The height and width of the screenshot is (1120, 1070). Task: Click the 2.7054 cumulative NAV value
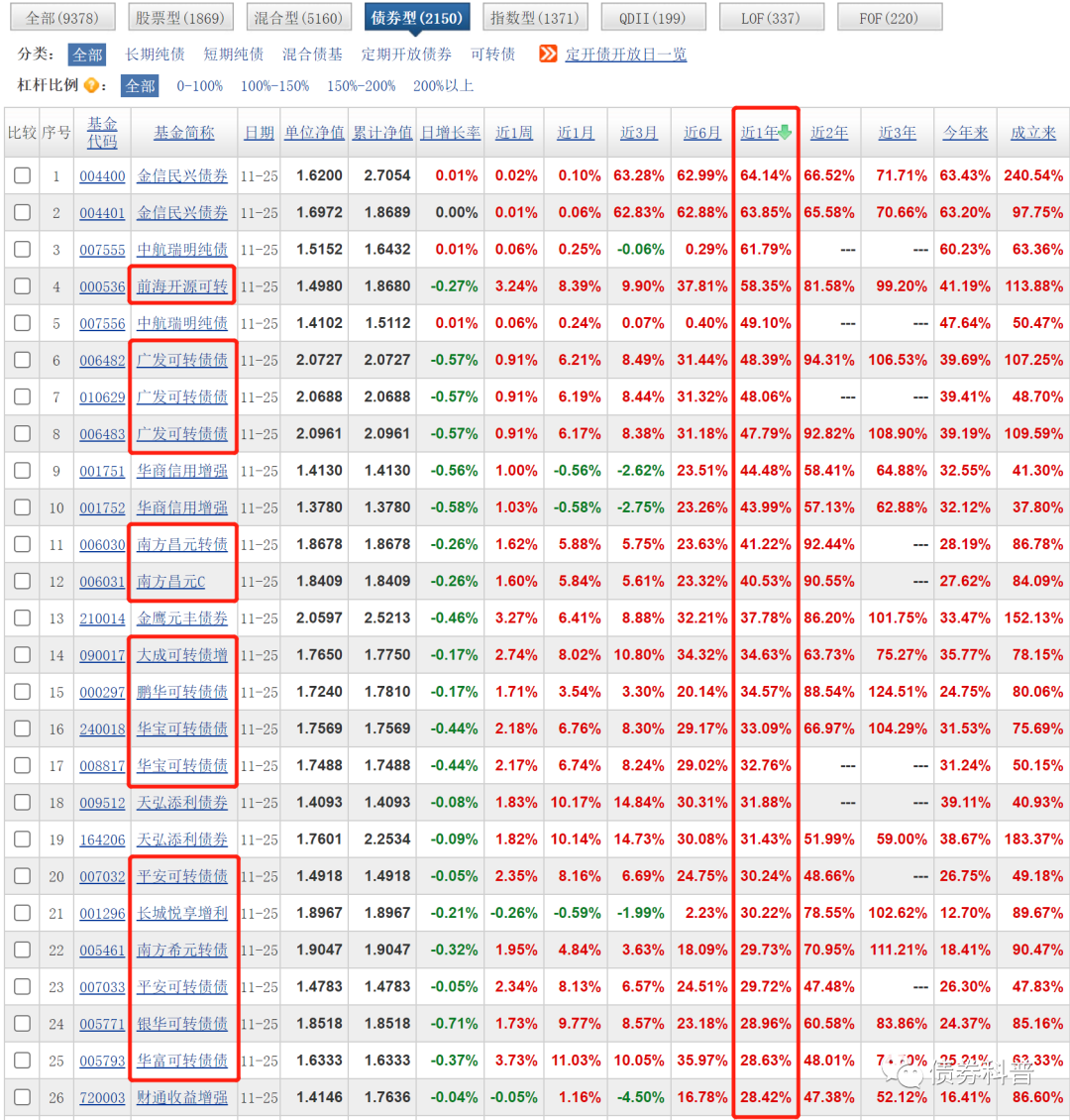387,175
